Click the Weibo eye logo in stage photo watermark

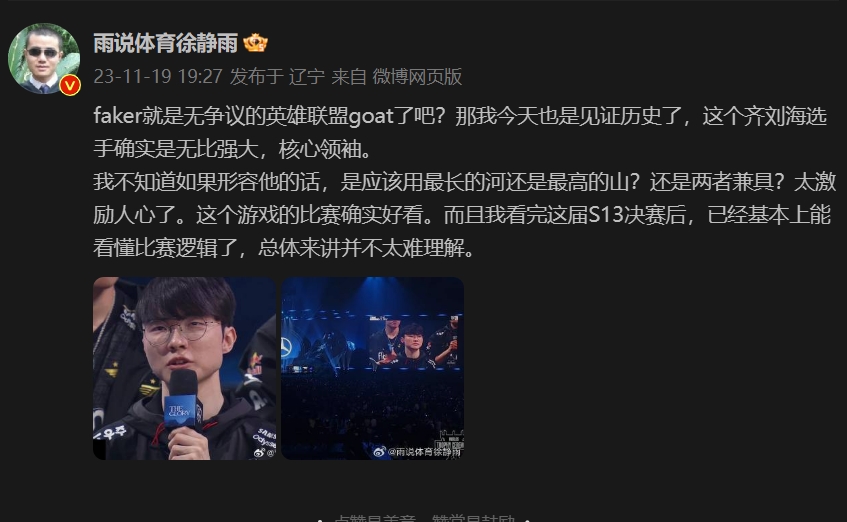[x=379, y=452]
